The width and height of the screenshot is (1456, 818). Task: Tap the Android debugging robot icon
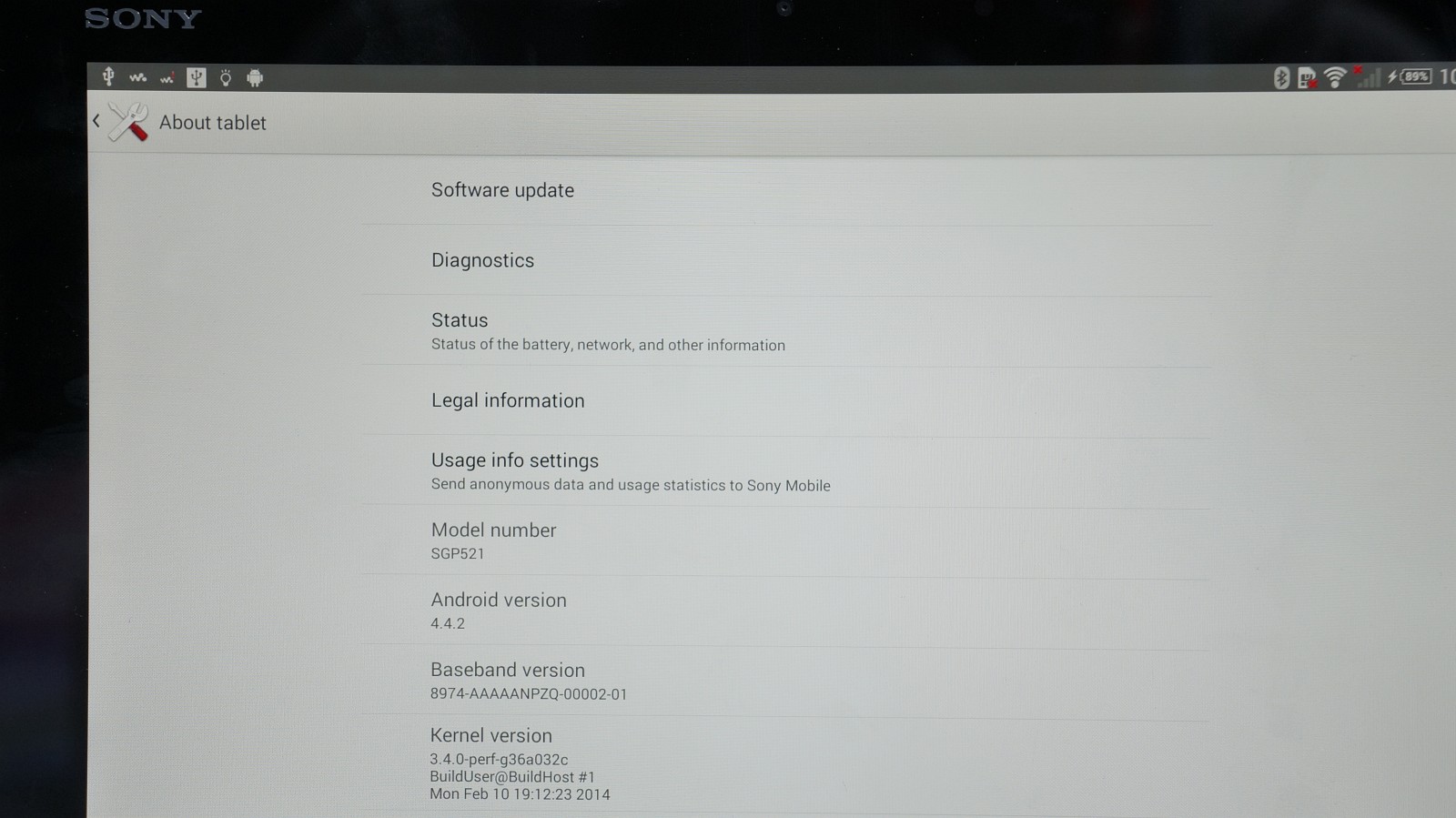pos(255,78)
